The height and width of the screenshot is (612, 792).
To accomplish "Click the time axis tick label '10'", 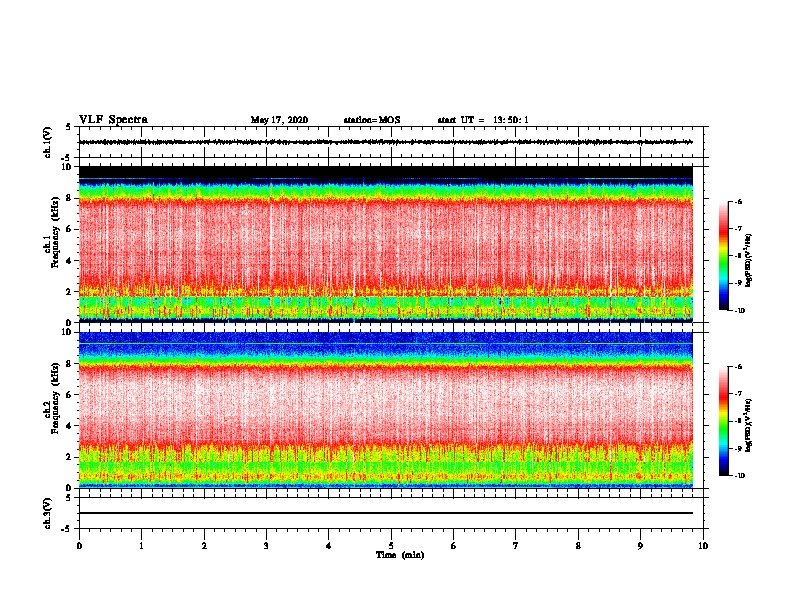I will coord(703,546).
